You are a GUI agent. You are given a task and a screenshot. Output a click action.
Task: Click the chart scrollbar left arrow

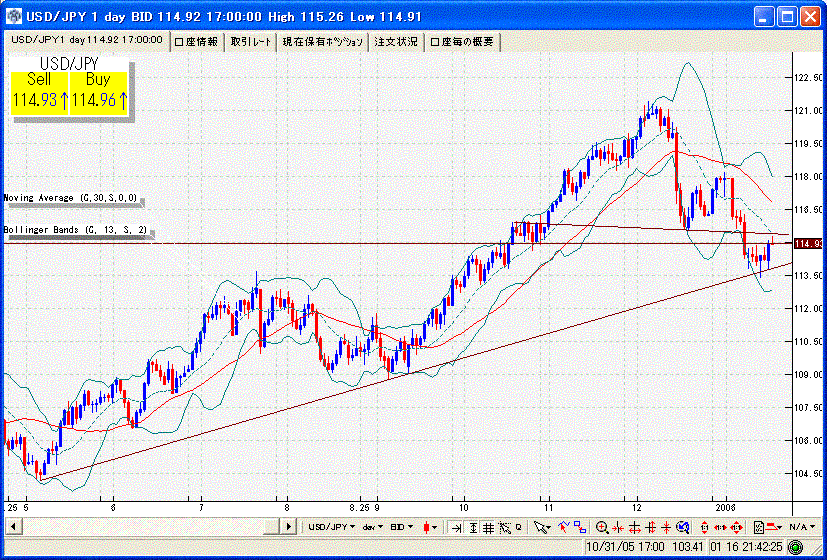[x=13, y=526]
